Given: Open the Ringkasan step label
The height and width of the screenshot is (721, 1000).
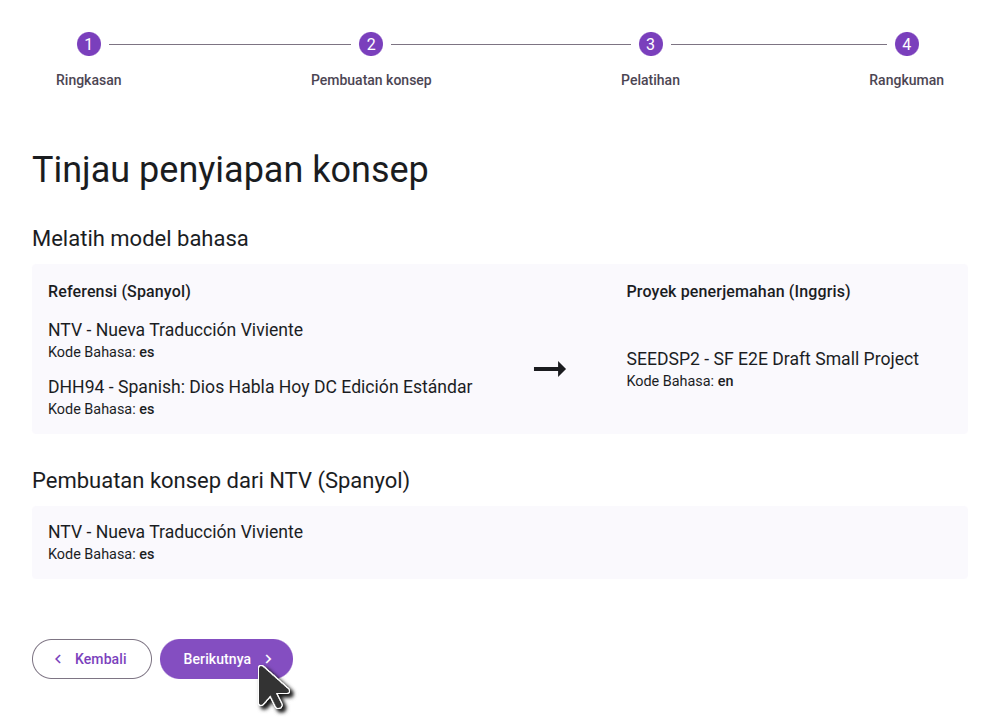Looking at the screenshot, I should pos(89,80).
